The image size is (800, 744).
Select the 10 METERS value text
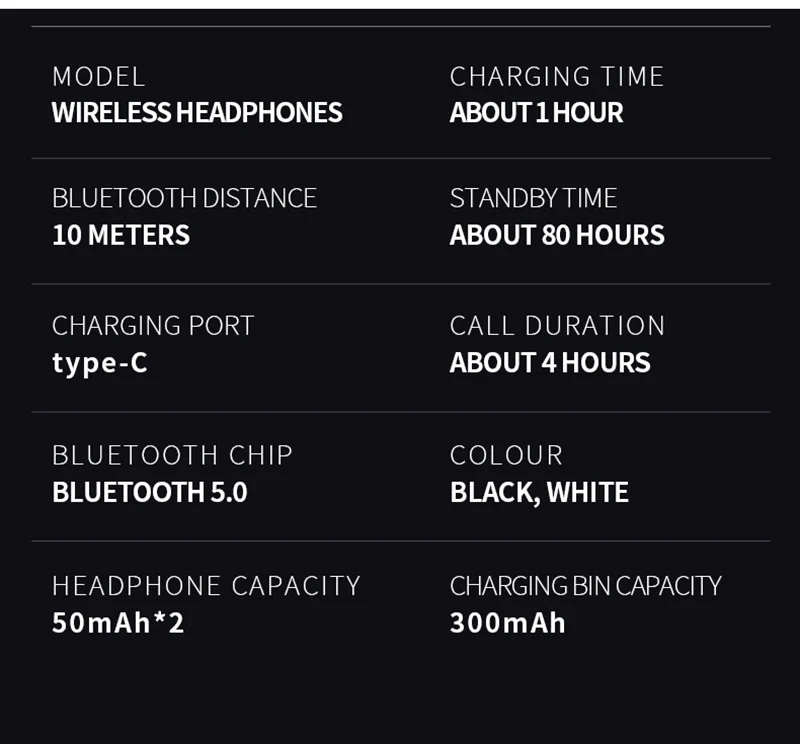click(121, 235)
